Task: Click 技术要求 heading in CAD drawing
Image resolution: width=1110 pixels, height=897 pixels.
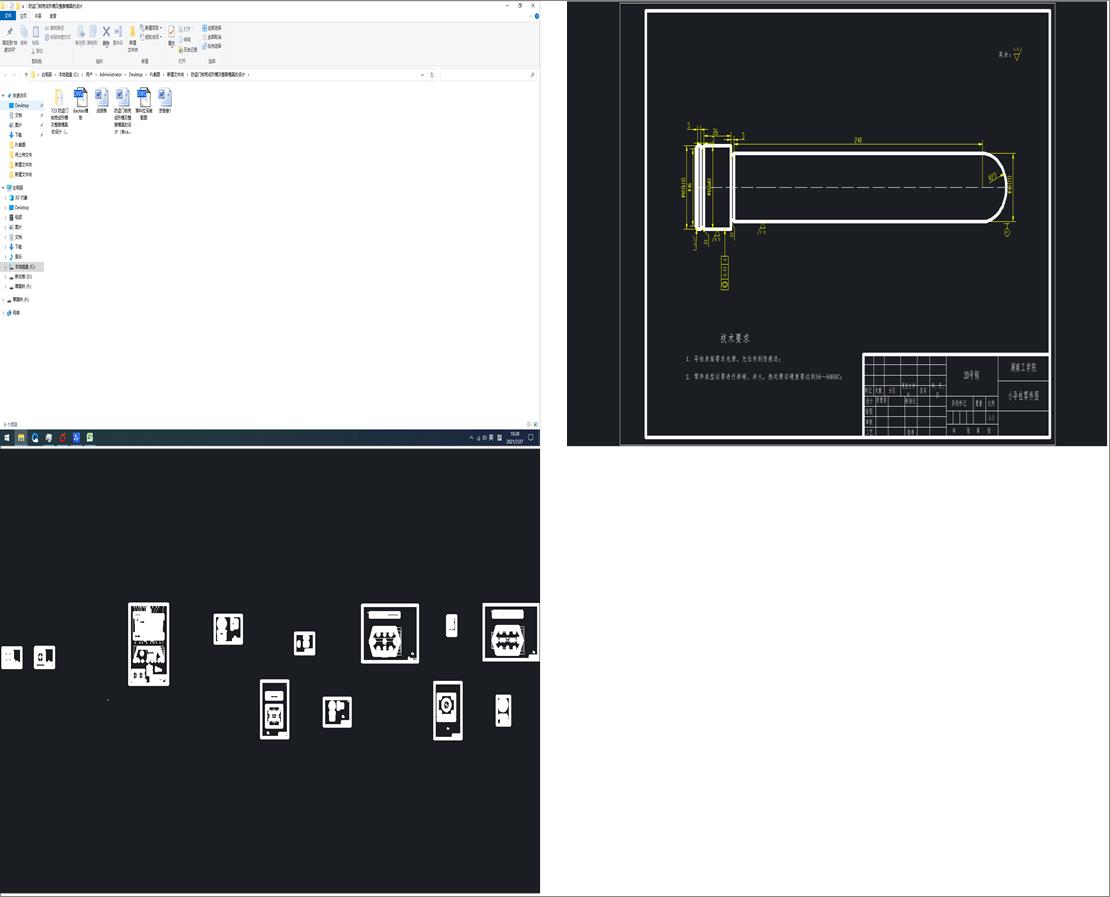Action: 735,338
